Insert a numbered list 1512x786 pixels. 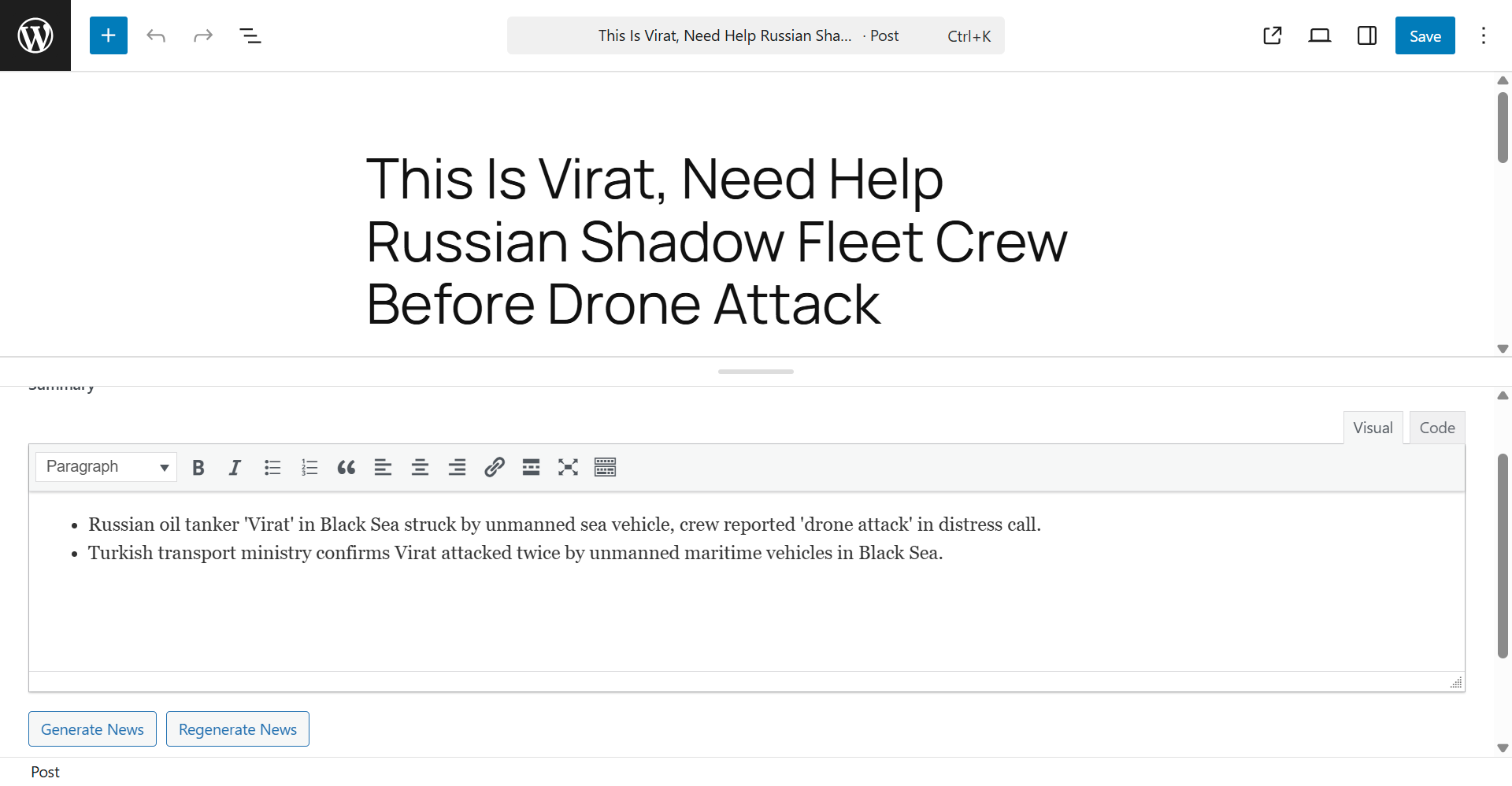click(x=309, y=468)
